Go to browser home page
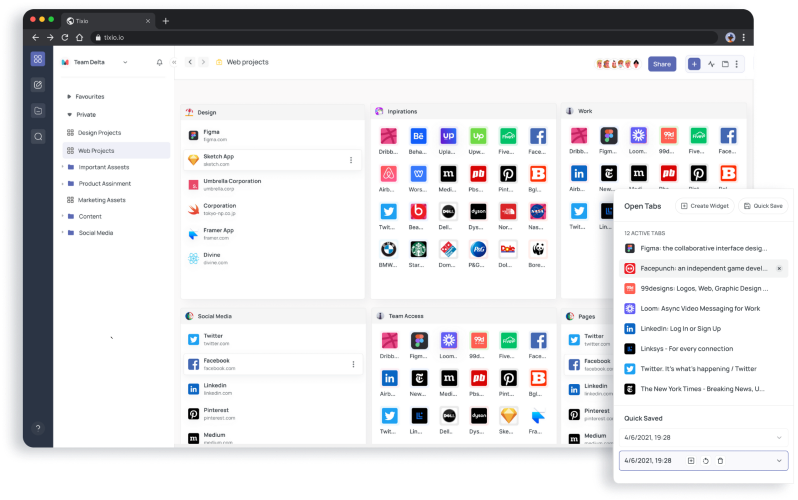This screenshot has width=798, height=500. pyautogui.click(x=79, y=37)
